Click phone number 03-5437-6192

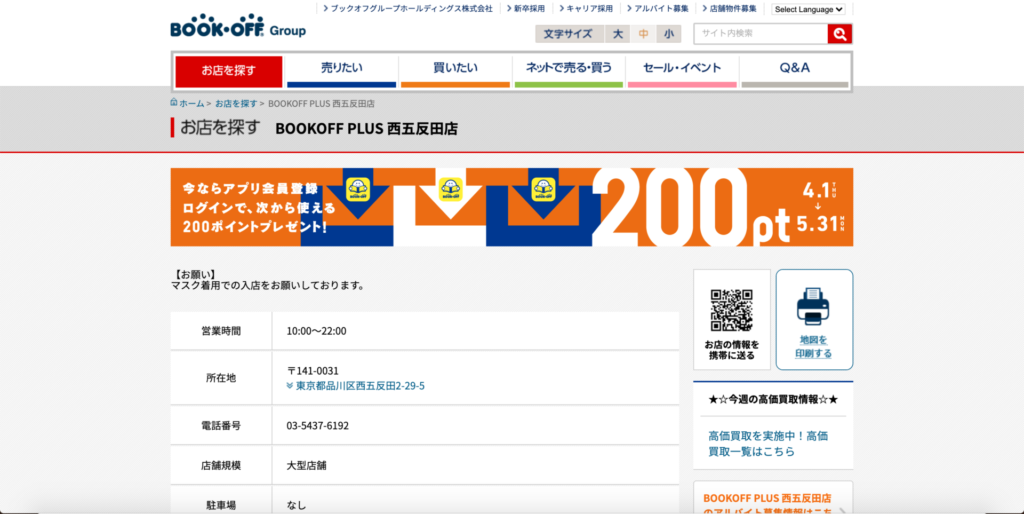(317, 426)
